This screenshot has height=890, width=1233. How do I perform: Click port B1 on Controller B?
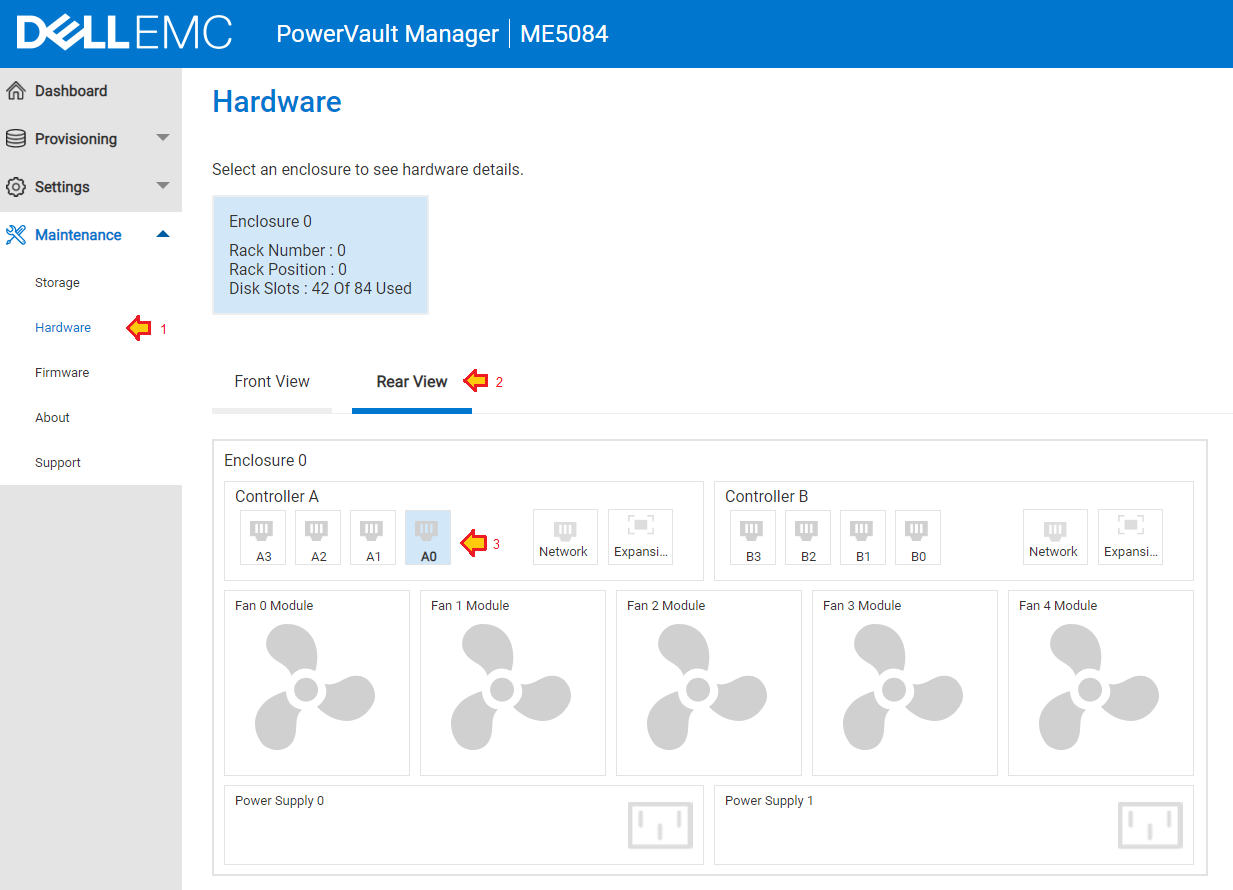862,536
